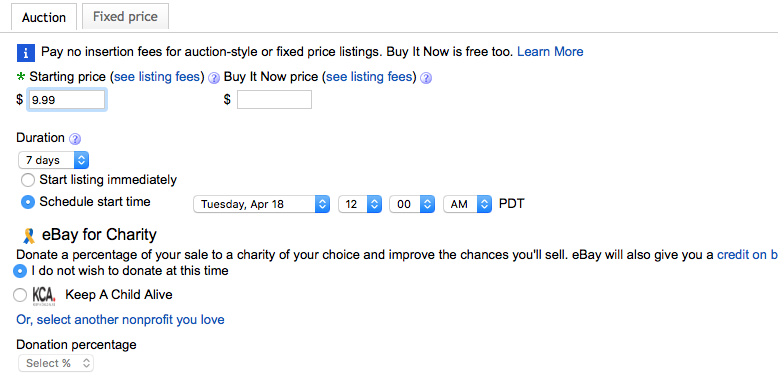Open the help icon next to Buy It Now price
The image size is (778, 388).
pos(426,78)
